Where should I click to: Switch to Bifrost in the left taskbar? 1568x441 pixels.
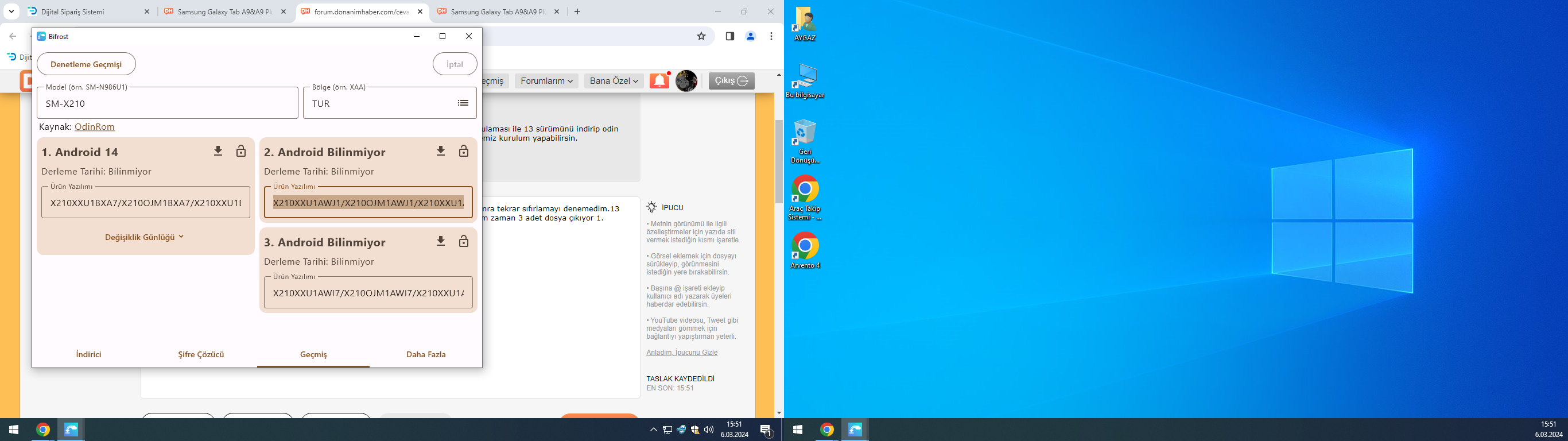[x=71, y=430]
